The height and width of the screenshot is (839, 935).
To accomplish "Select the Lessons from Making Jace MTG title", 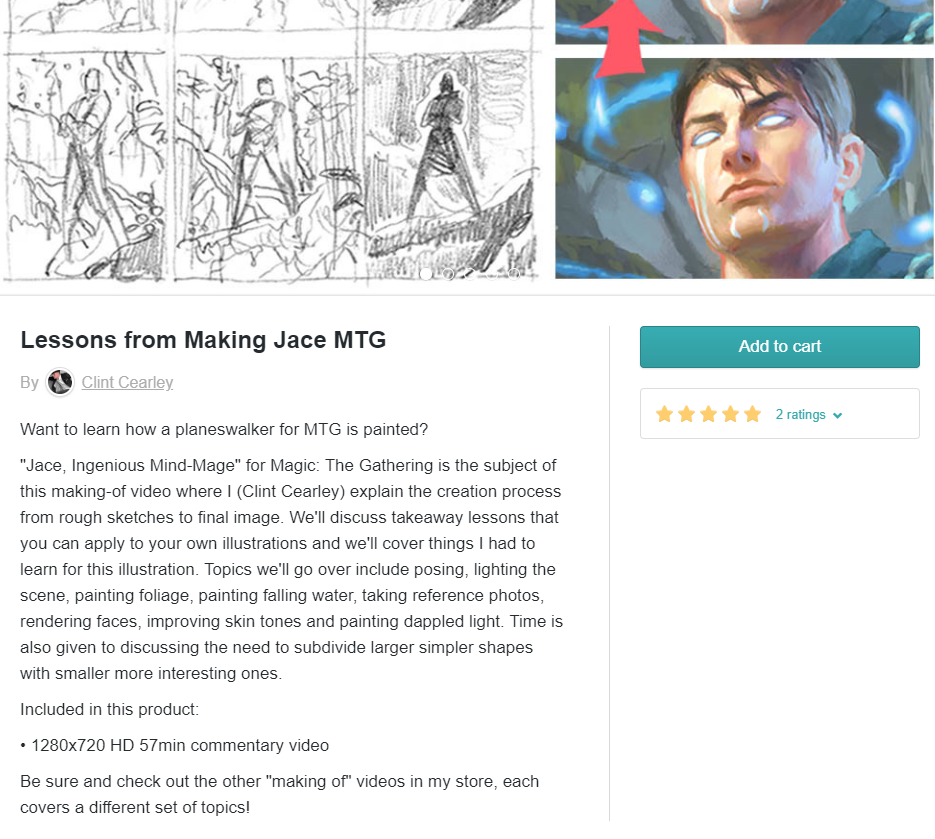I will click(x=203, y=340).
